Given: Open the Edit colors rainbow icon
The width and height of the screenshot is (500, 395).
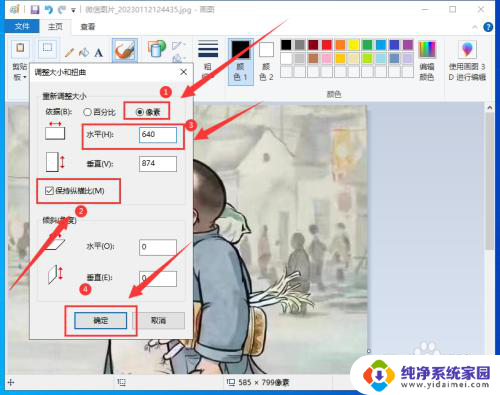Looking at the screenshot, I should click(427, 49).
